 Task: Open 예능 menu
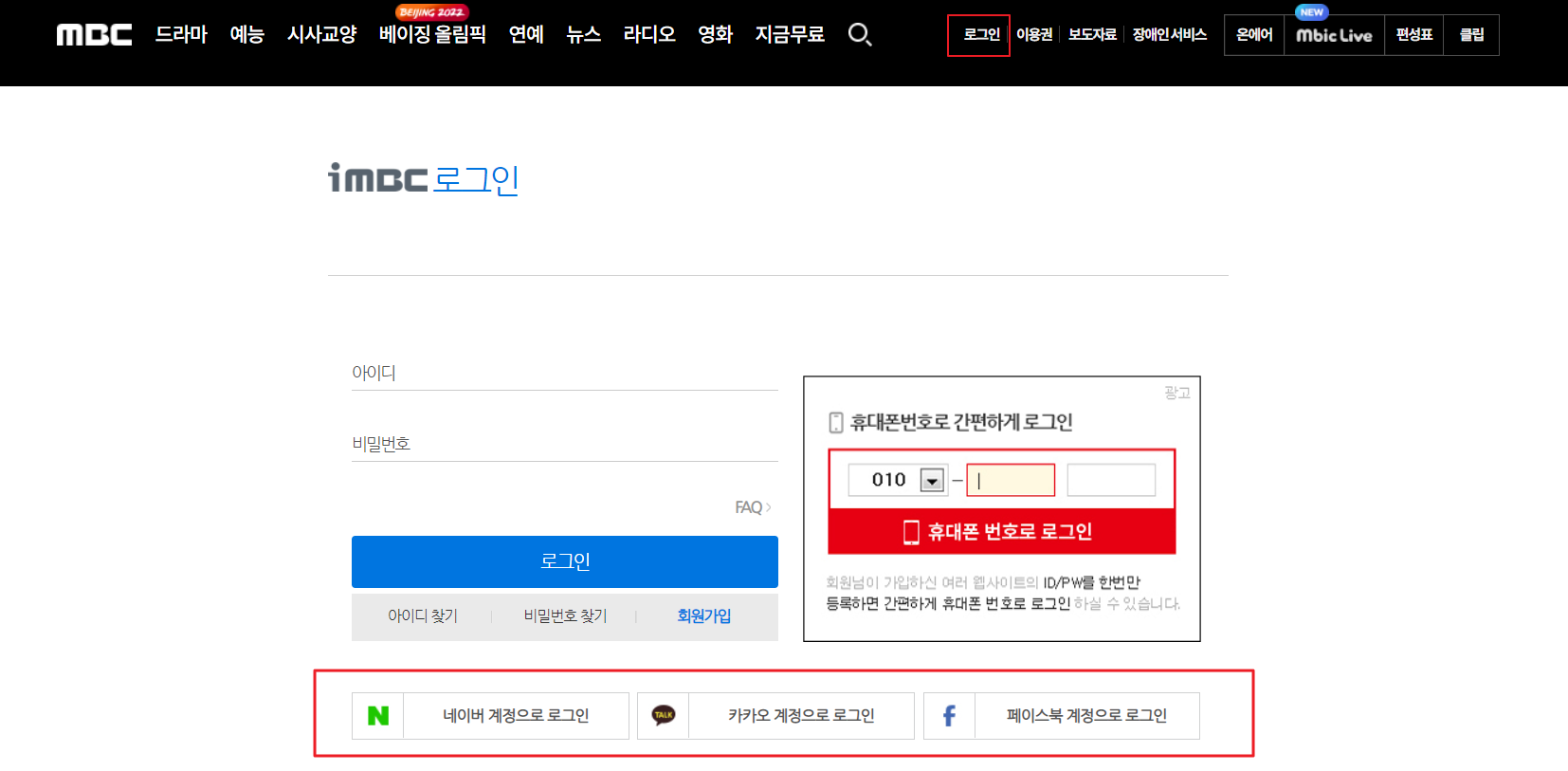[x=246, y=34]
